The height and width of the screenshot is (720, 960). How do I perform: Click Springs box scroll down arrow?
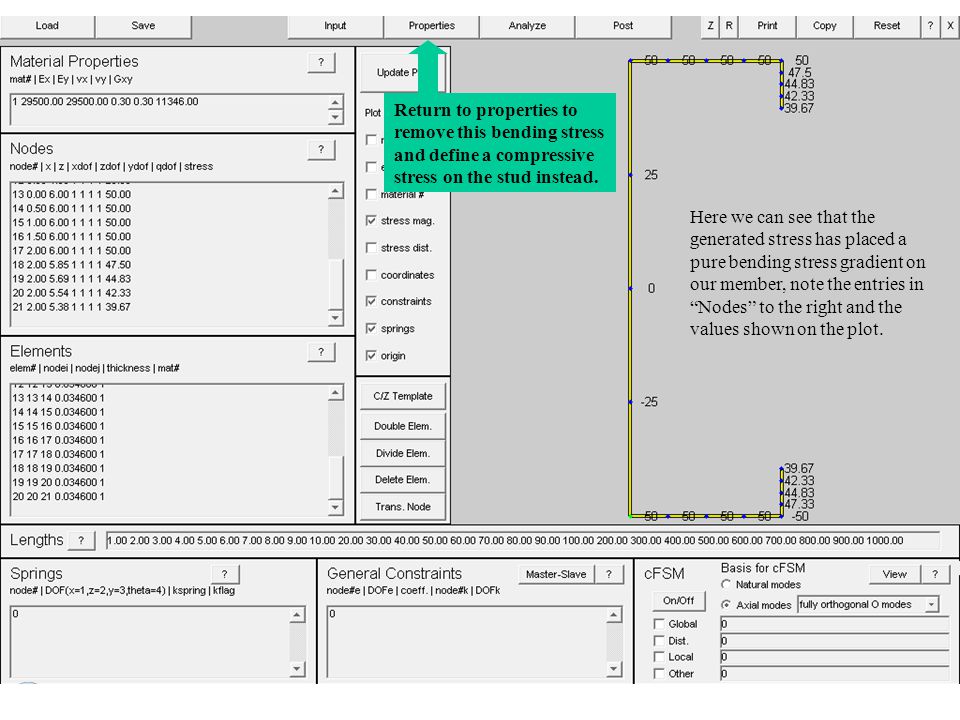tap(297, 669)
